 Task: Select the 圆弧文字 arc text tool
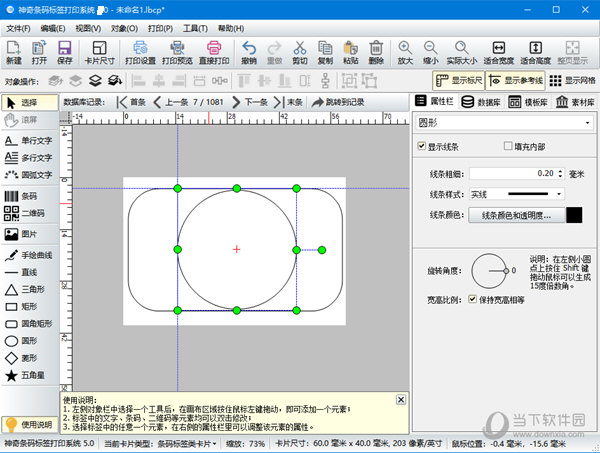[29, 174]
